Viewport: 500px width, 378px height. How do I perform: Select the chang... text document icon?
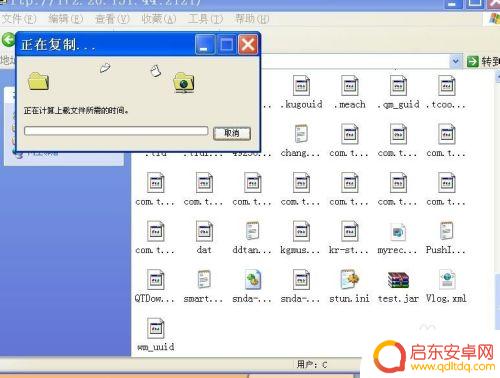point(301,134)
